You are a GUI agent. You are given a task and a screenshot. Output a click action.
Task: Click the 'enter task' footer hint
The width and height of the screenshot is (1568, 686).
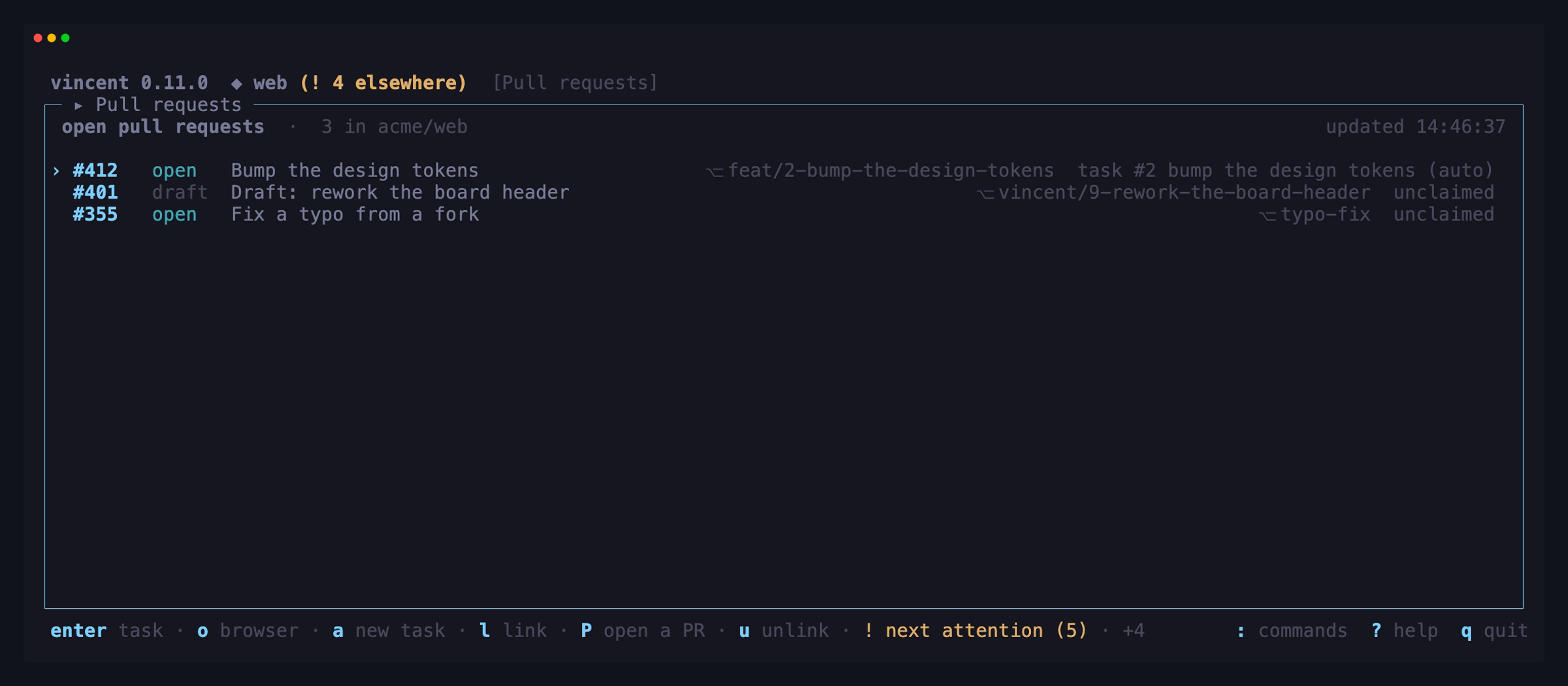pos(106,631)
